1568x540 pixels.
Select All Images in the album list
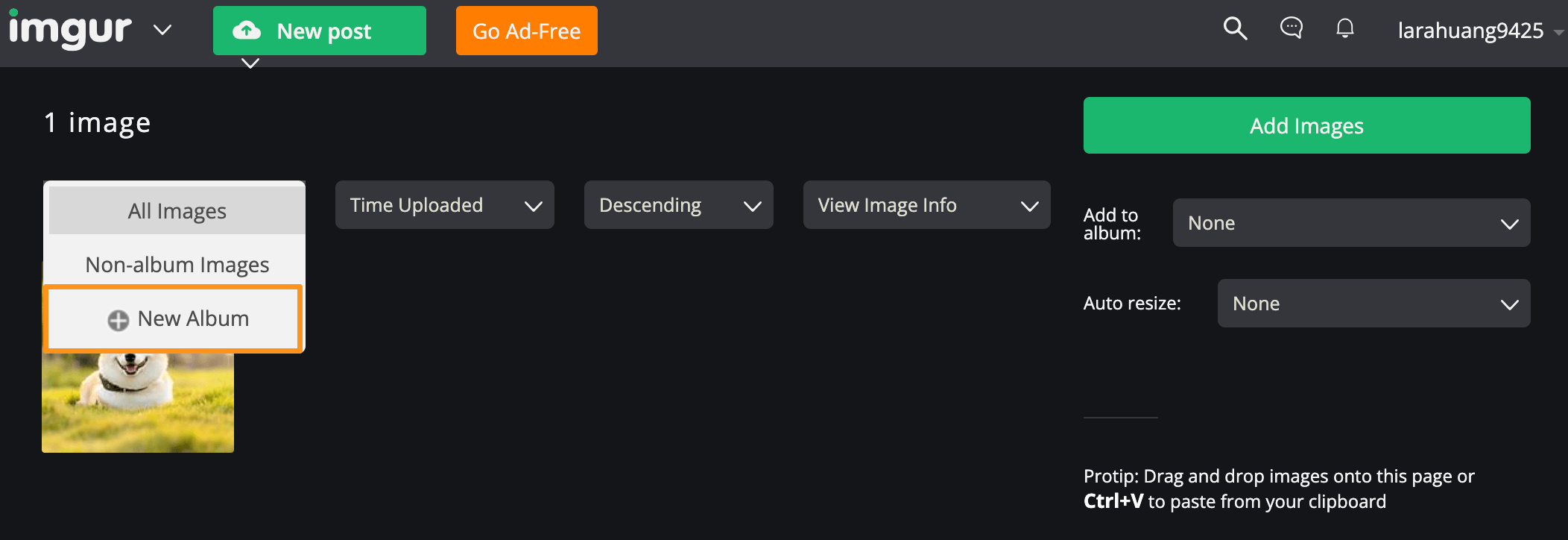pyautogui.click(x=177, y=211)
